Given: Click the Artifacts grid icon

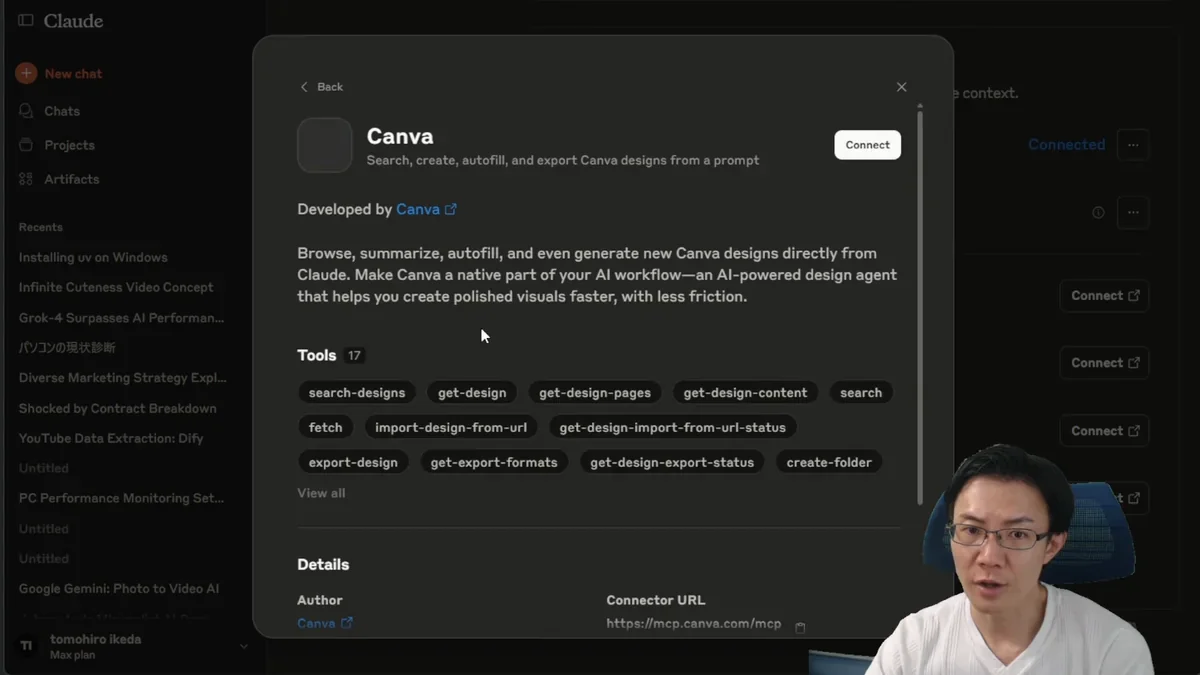Looking at the screenshot, I should pyautogui.click(x=26, y=179).
